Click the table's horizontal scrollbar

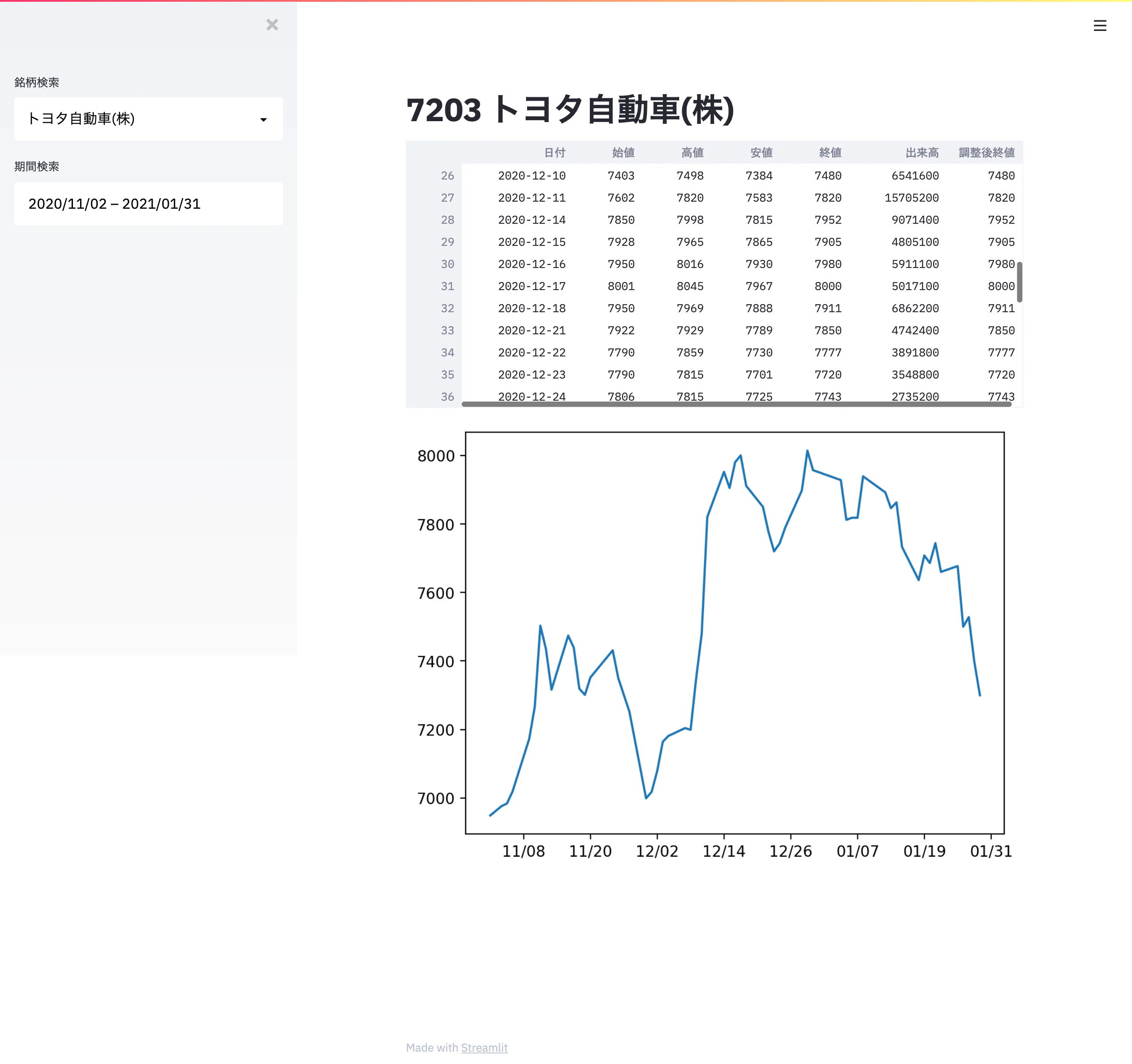736,404
